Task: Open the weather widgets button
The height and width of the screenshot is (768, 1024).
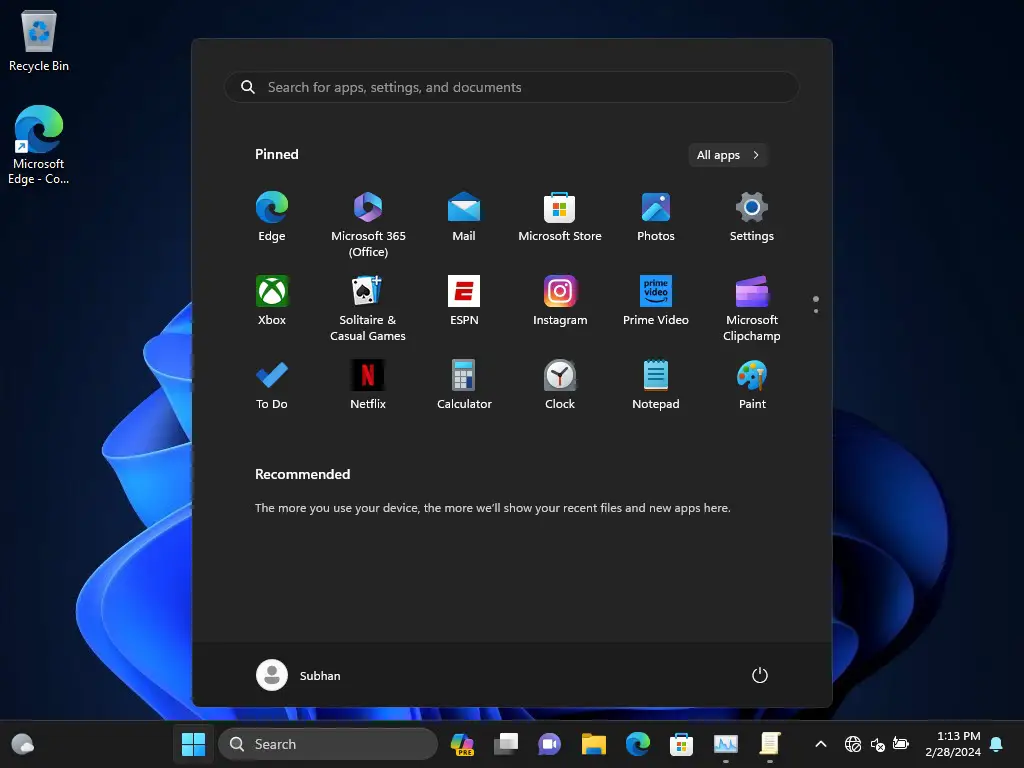Action: click(23, 744)
